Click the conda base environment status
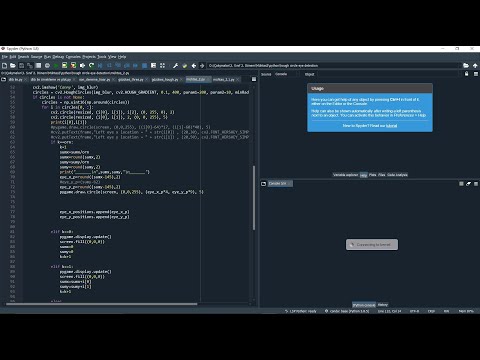The height and width of the screenshot is (360, 480). tap(347, 311)
